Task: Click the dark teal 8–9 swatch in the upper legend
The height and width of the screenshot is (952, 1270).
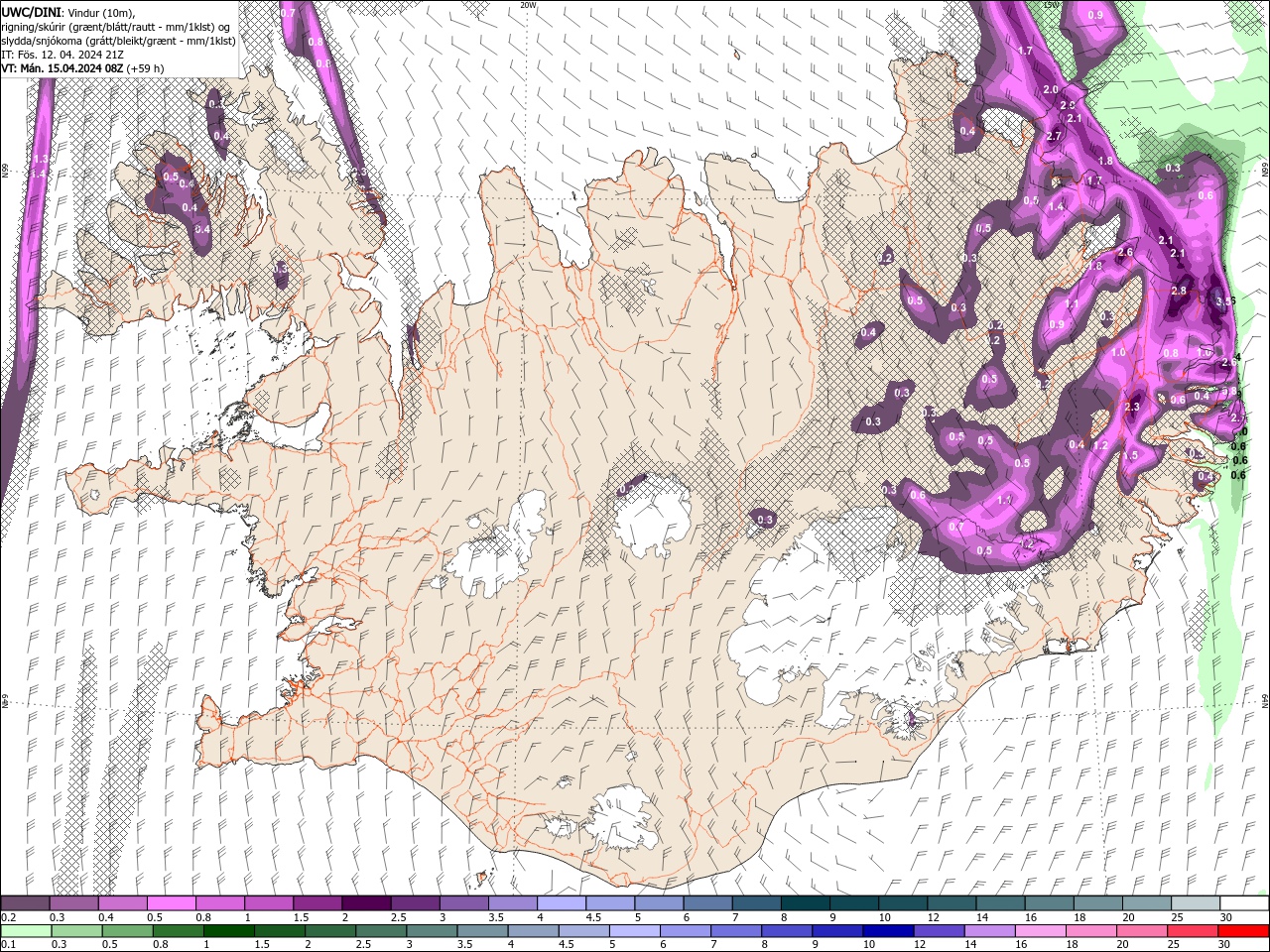Action: click(805, 903)
